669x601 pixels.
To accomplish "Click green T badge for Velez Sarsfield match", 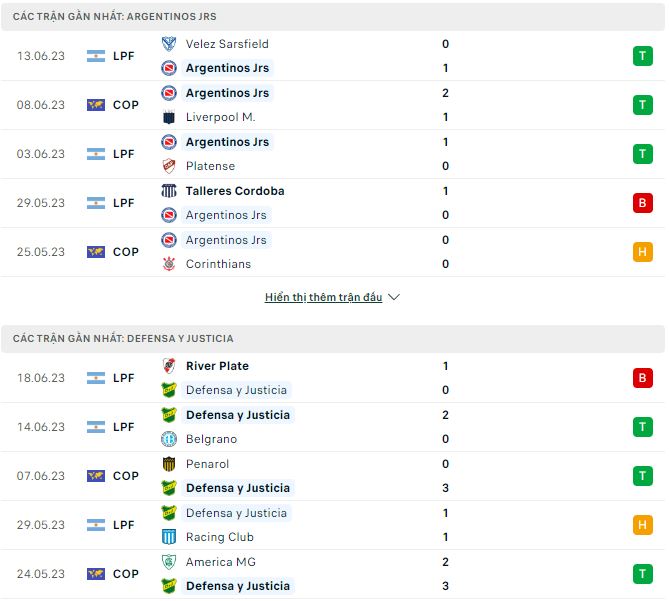I will click(642, 56).
